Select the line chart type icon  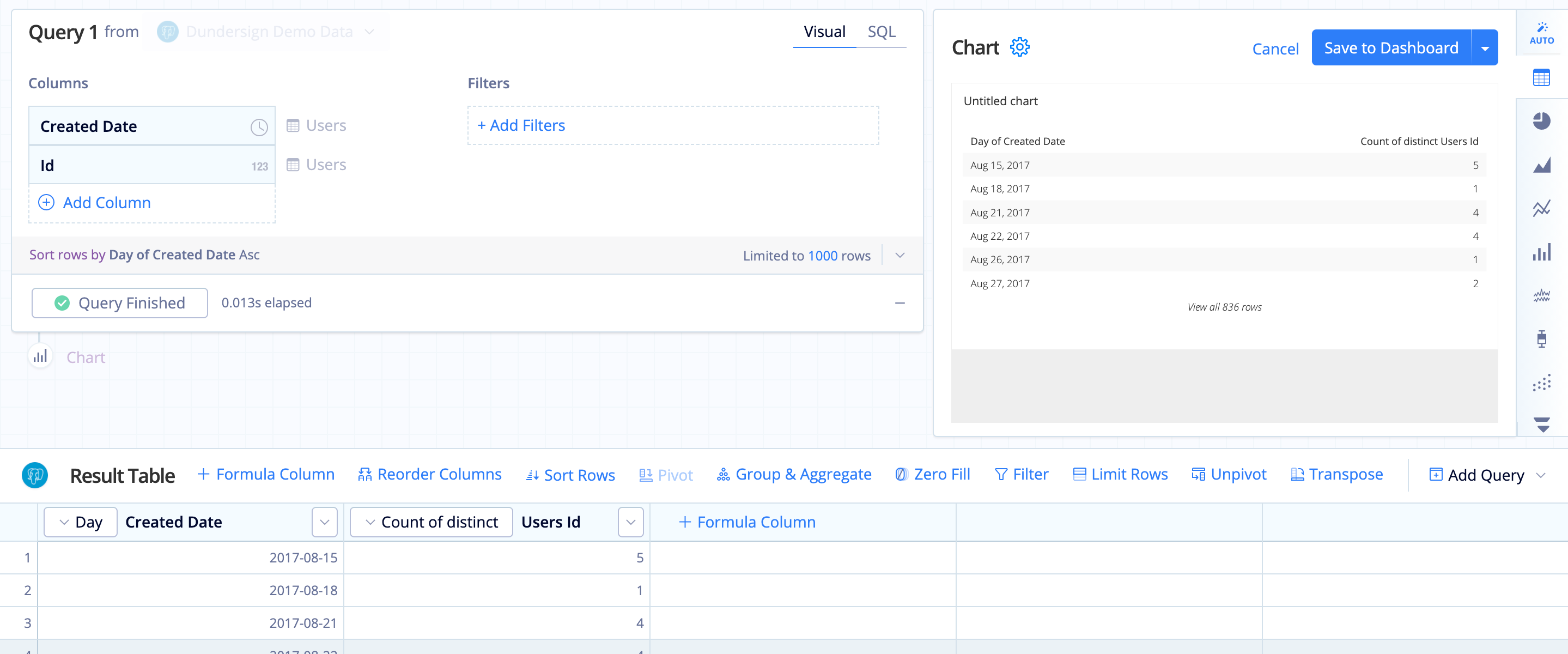(x=1541, y=208)
